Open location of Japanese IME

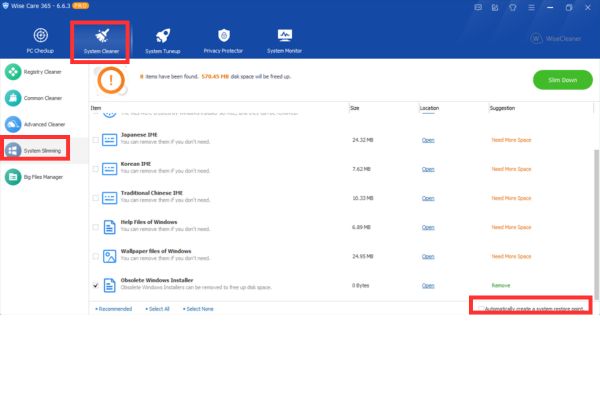point(428,140)
